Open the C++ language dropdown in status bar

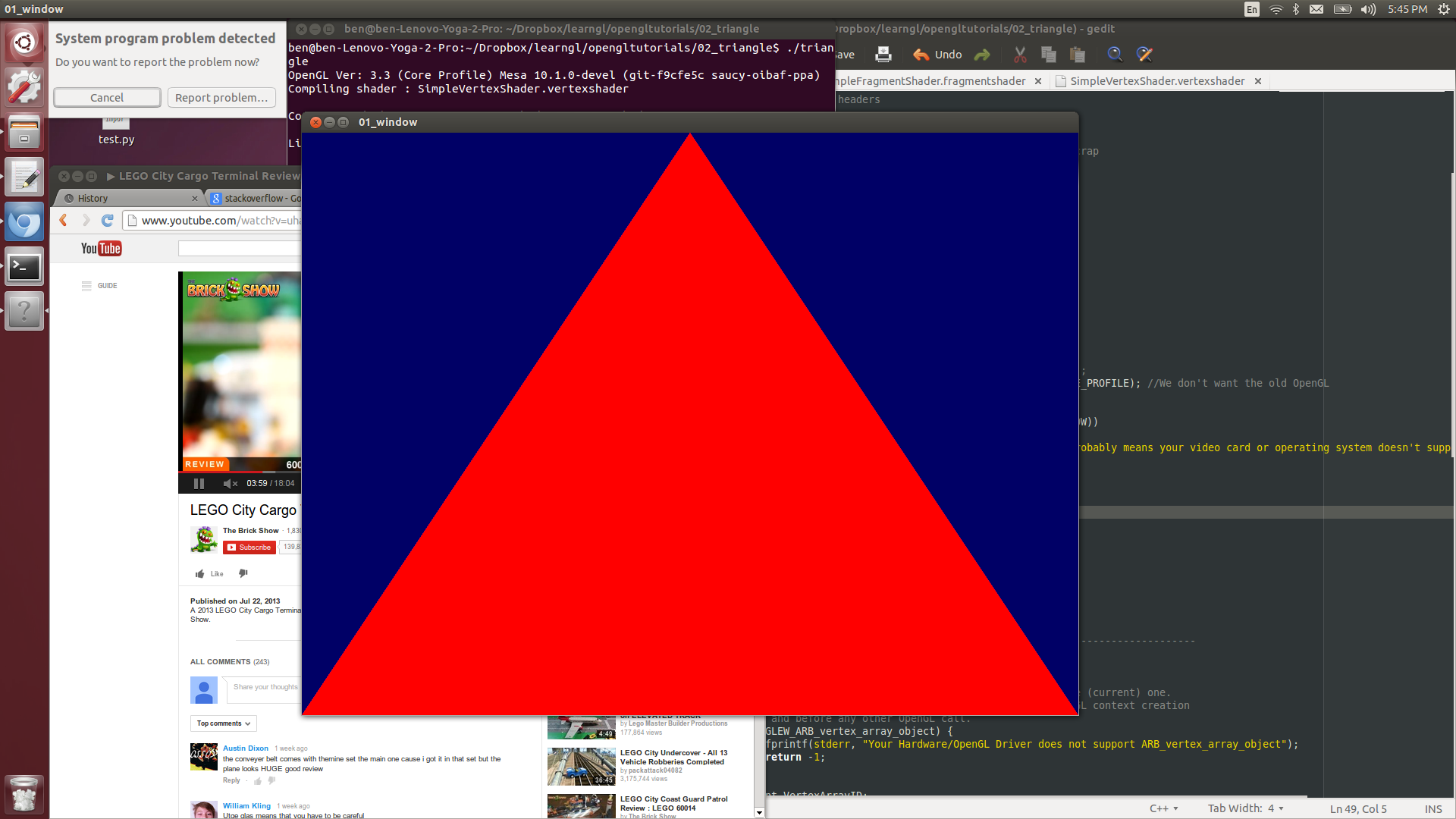(x=1164, y=808)
